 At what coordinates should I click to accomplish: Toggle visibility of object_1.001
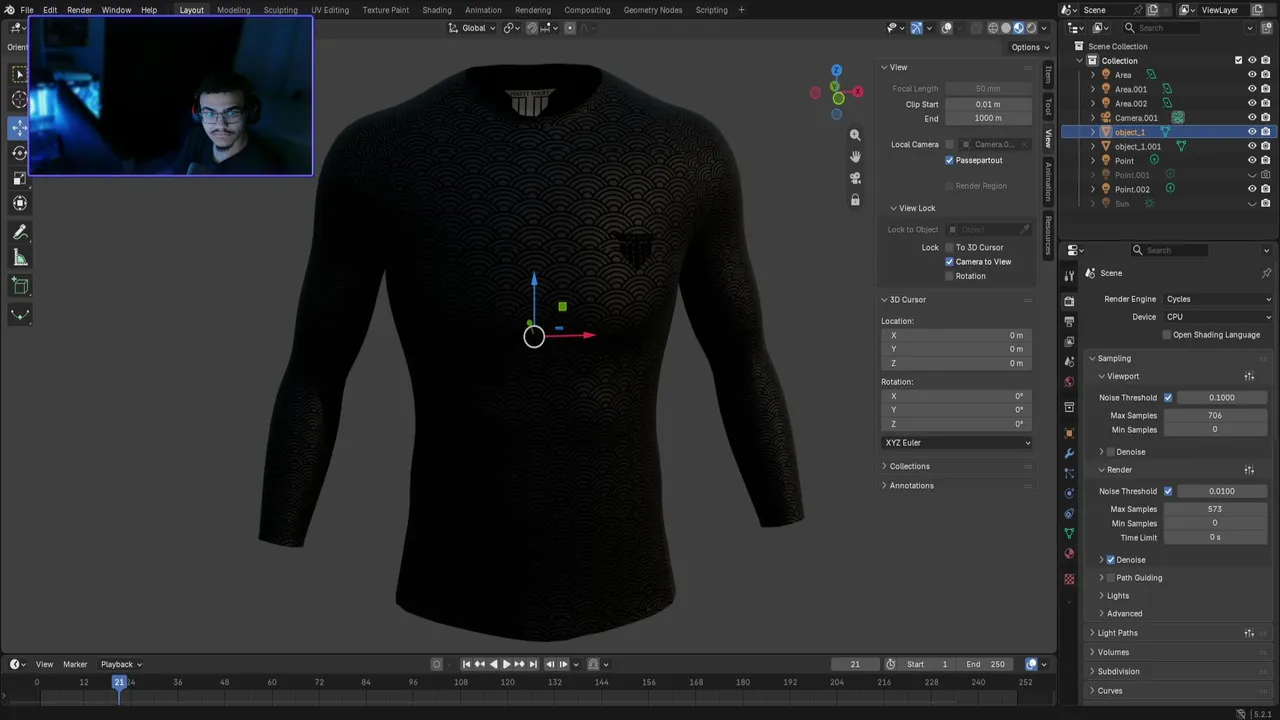(1252, 146)
